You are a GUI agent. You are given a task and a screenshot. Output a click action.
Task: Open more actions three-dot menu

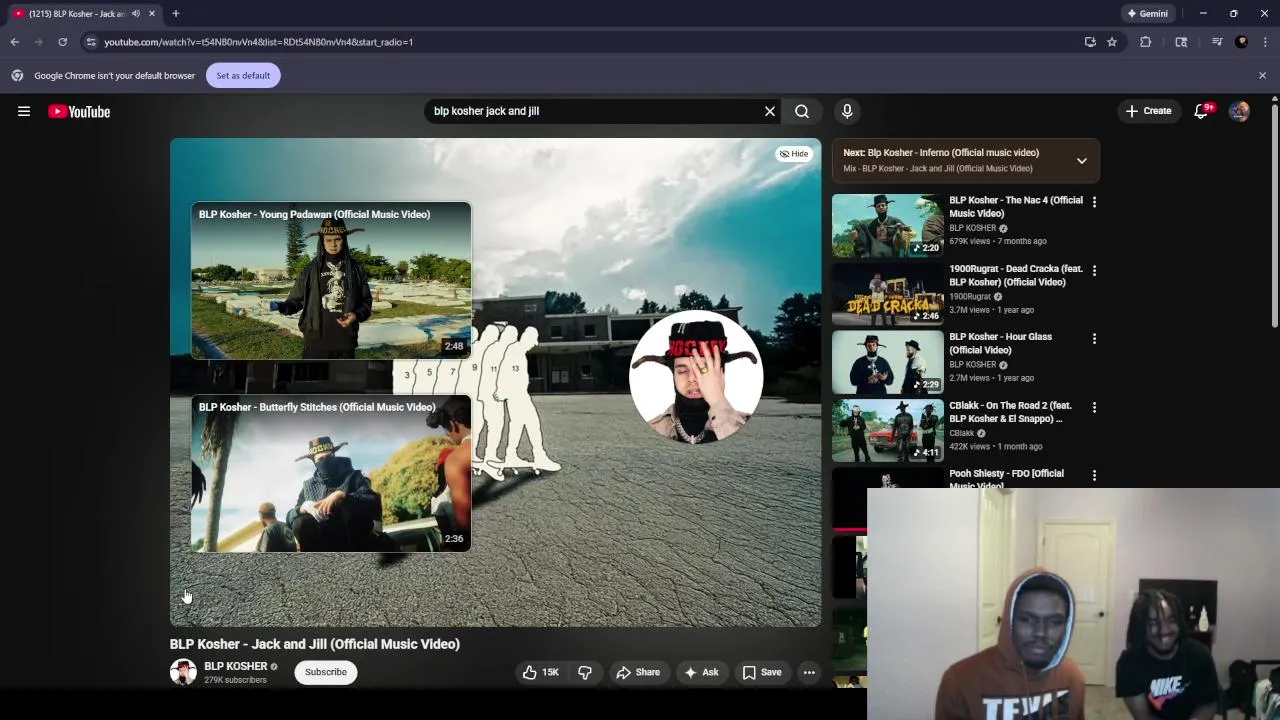pos(809,672)
